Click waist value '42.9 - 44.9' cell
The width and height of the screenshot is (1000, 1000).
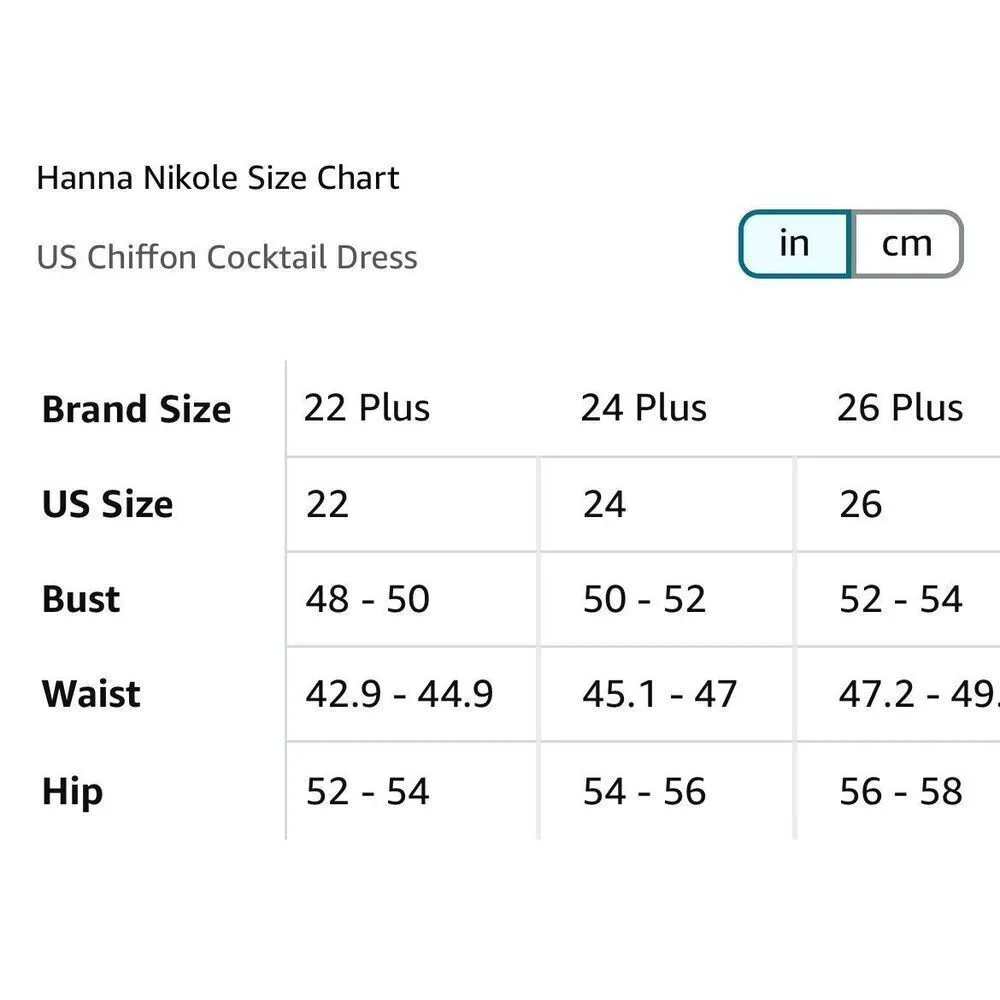pyautogui.click(x=400, y=694)
